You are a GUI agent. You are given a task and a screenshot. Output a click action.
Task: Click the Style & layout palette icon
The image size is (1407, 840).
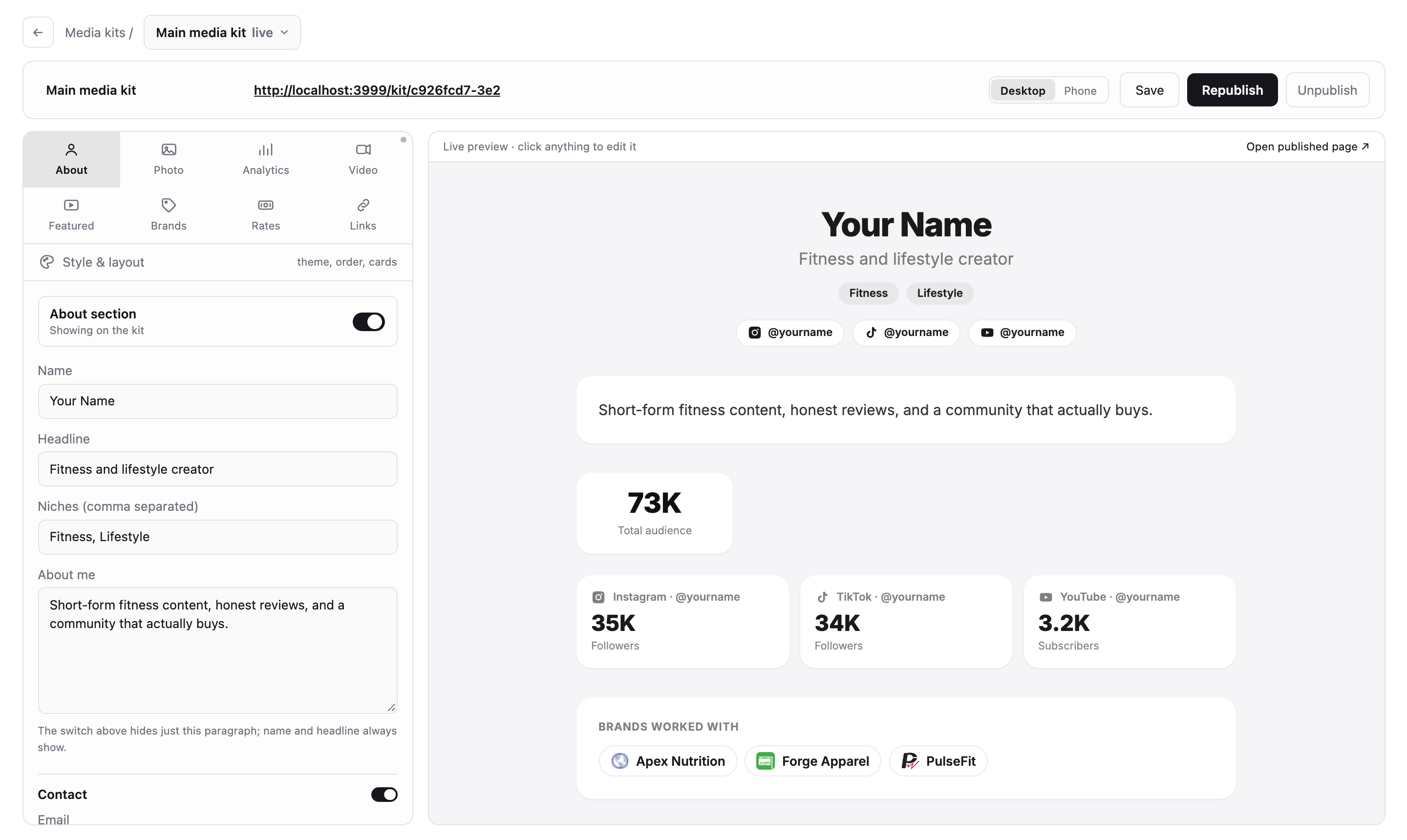47,262
